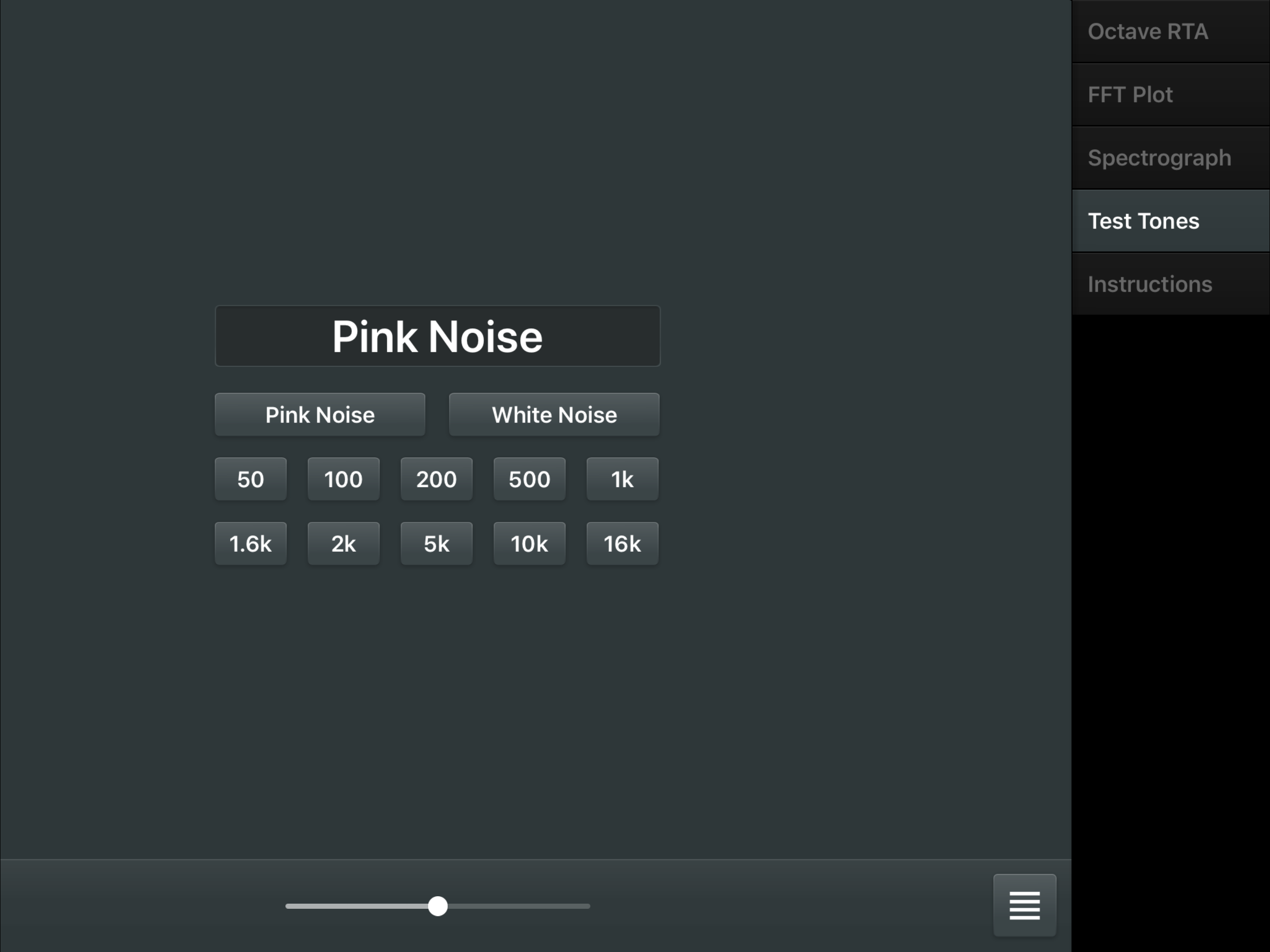Play the 100 Hz test tone
The image size is (1270, 952).
[x=344, y=479]
